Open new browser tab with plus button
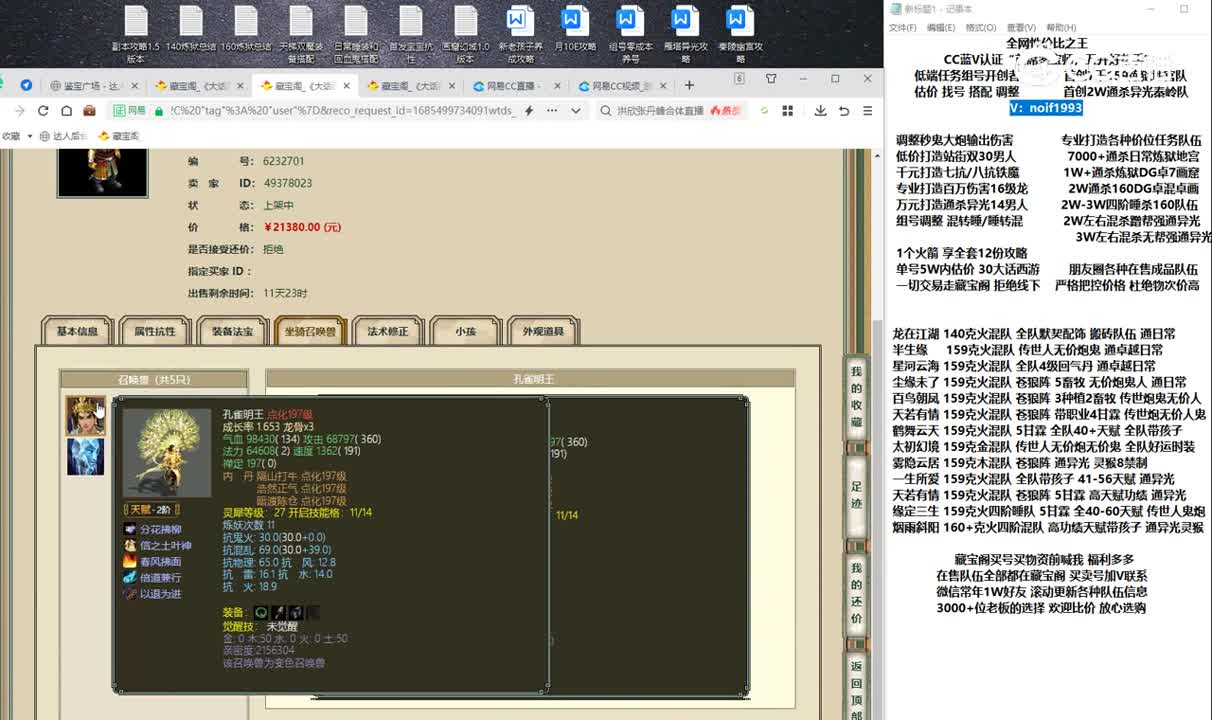The height and width of the screenshot is (720, 1212). coord(689,86)
